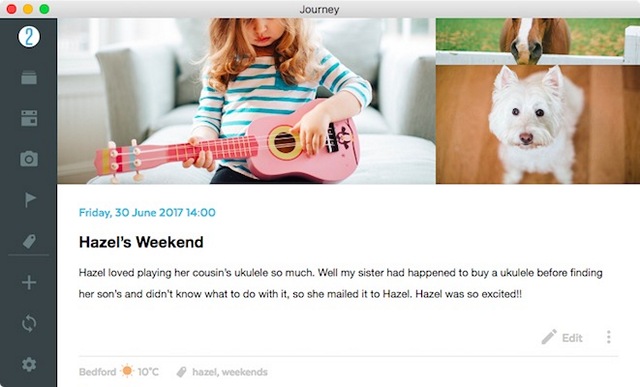Click the Bedford location label
Screen dimensions: 640x387
point(98,372)
